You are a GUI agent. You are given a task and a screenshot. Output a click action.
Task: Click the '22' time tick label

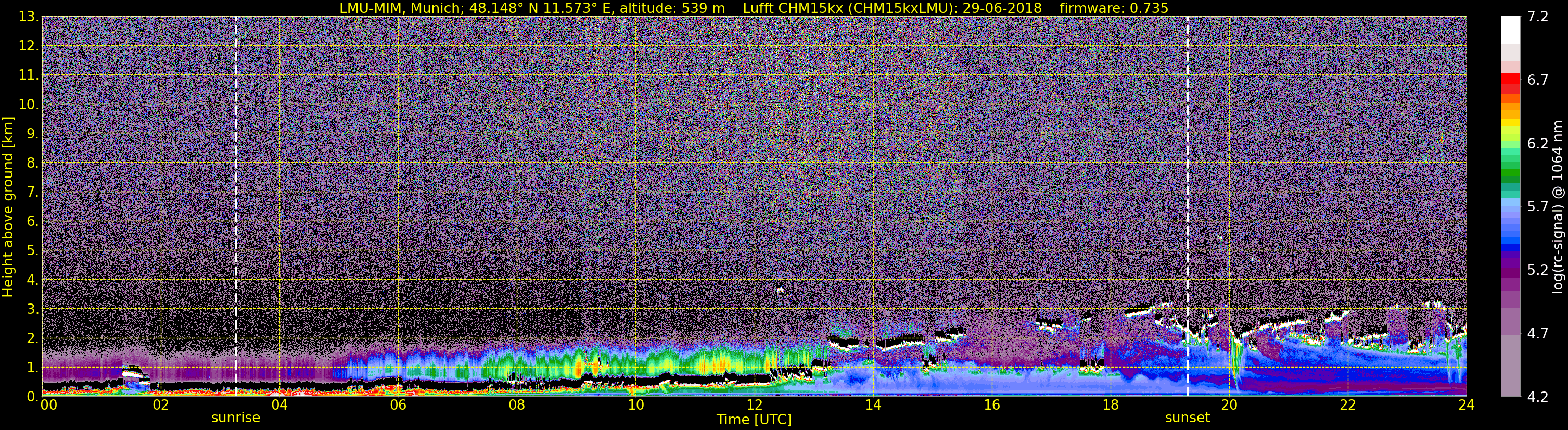(x=1348, y=405)
